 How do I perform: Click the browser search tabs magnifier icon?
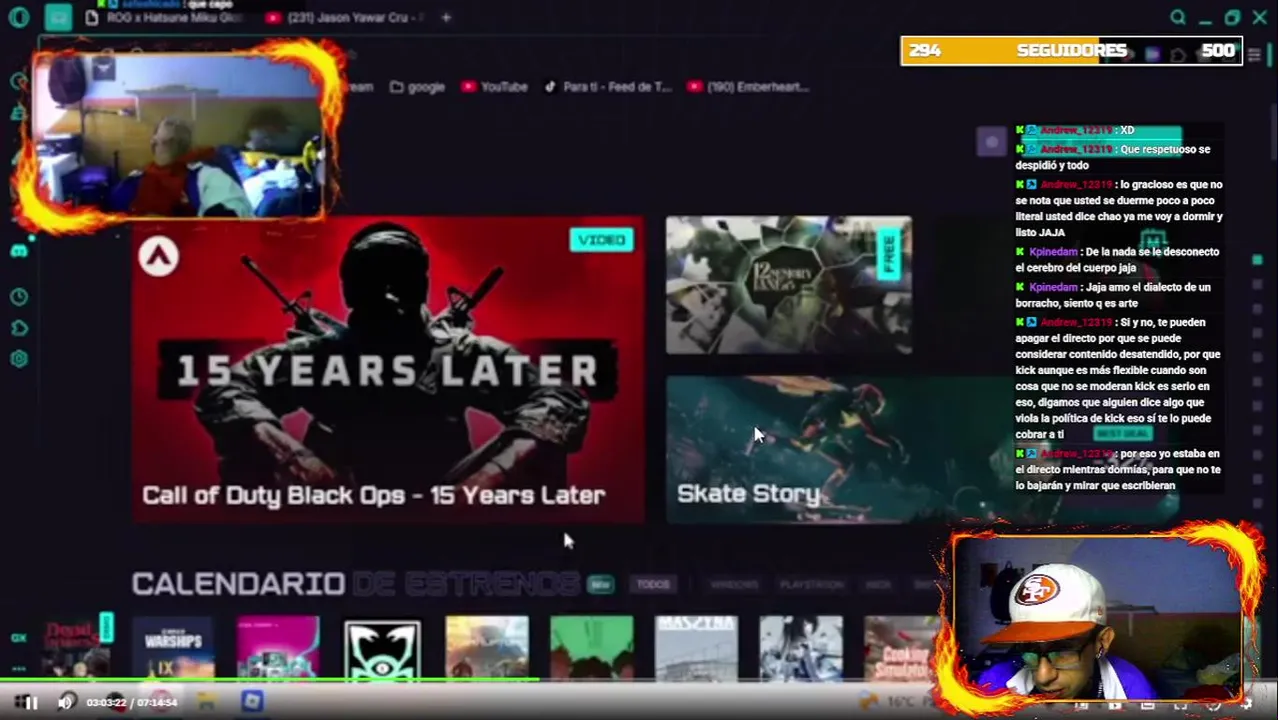pyautogui.click(x=1178, y=17)
